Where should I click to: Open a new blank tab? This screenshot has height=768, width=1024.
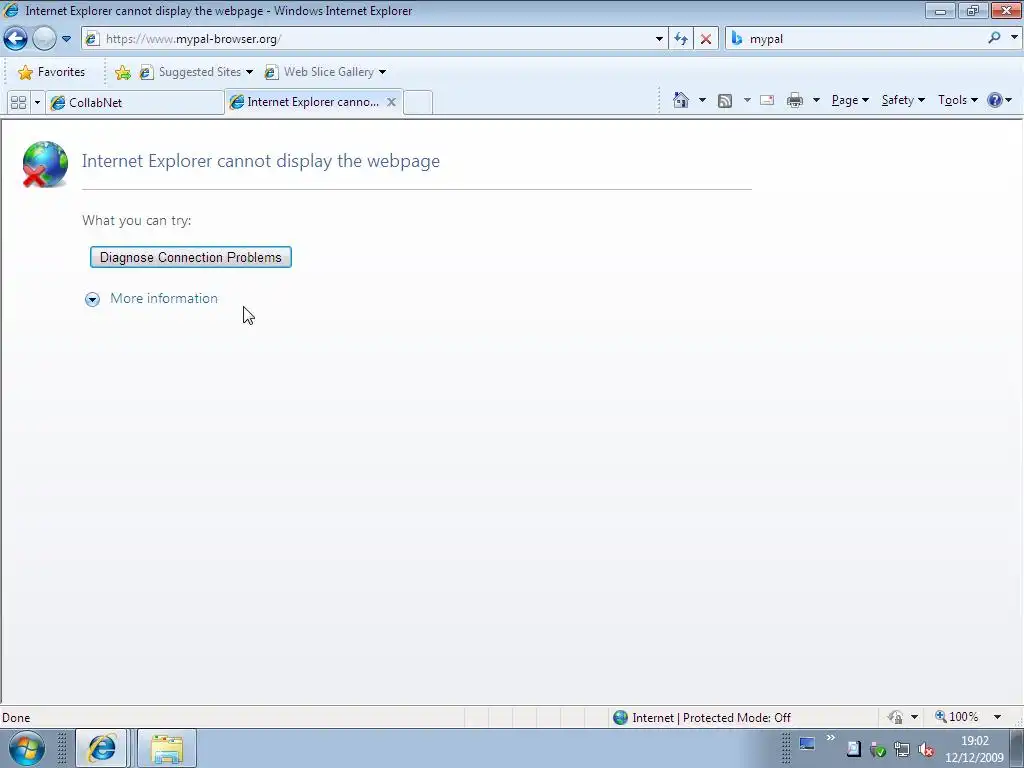tap(418, 103)
